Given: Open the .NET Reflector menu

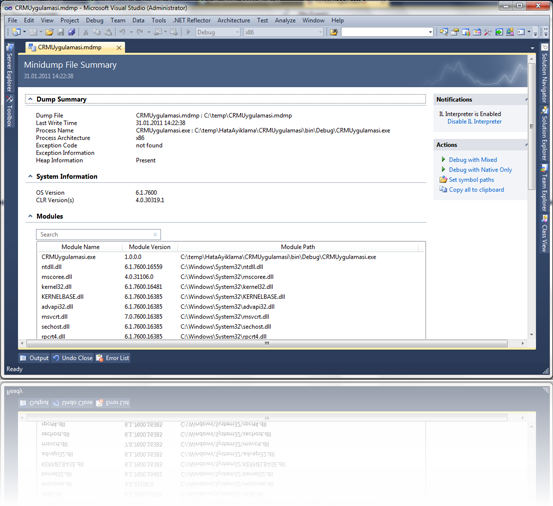Looking at the screenshot, I should pyautogui.click(x=192, y=20).
